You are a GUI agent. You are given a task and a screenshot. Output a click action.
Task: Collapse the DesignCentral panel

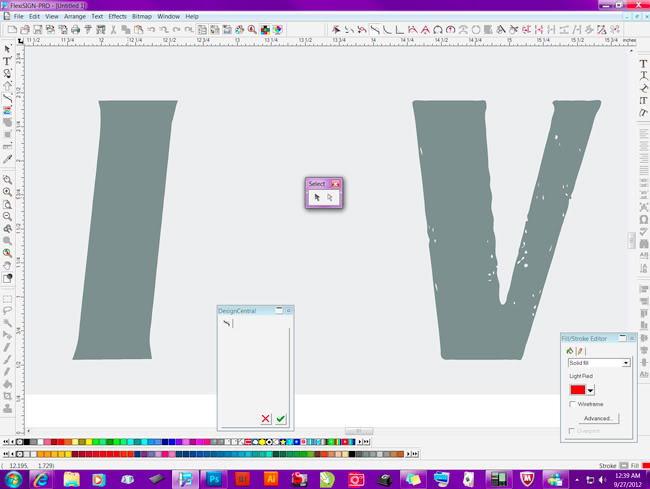(279, 310)
